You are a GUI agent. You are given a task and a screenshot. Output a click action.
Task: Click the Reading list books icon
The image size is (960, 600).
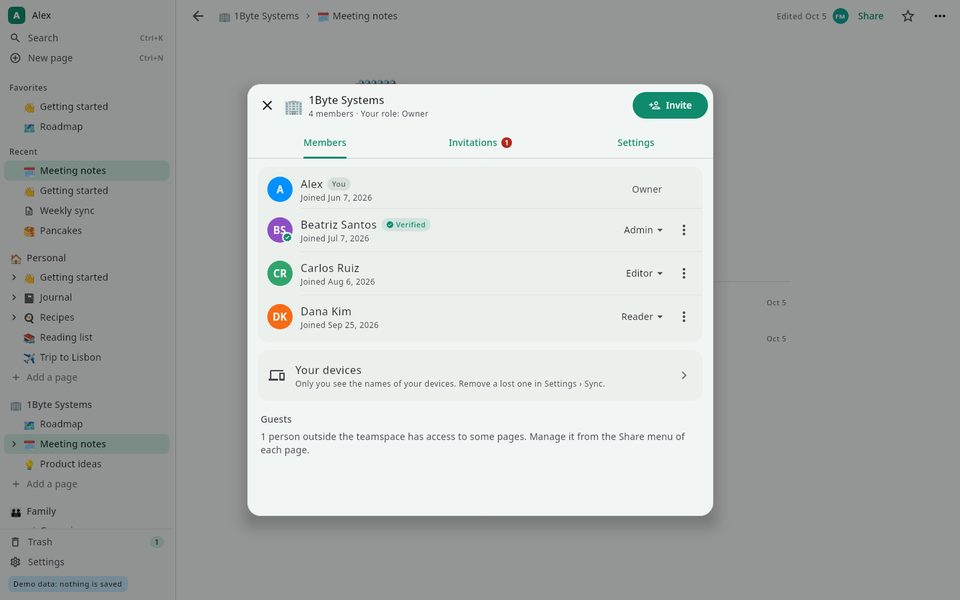tap(29, 338)
